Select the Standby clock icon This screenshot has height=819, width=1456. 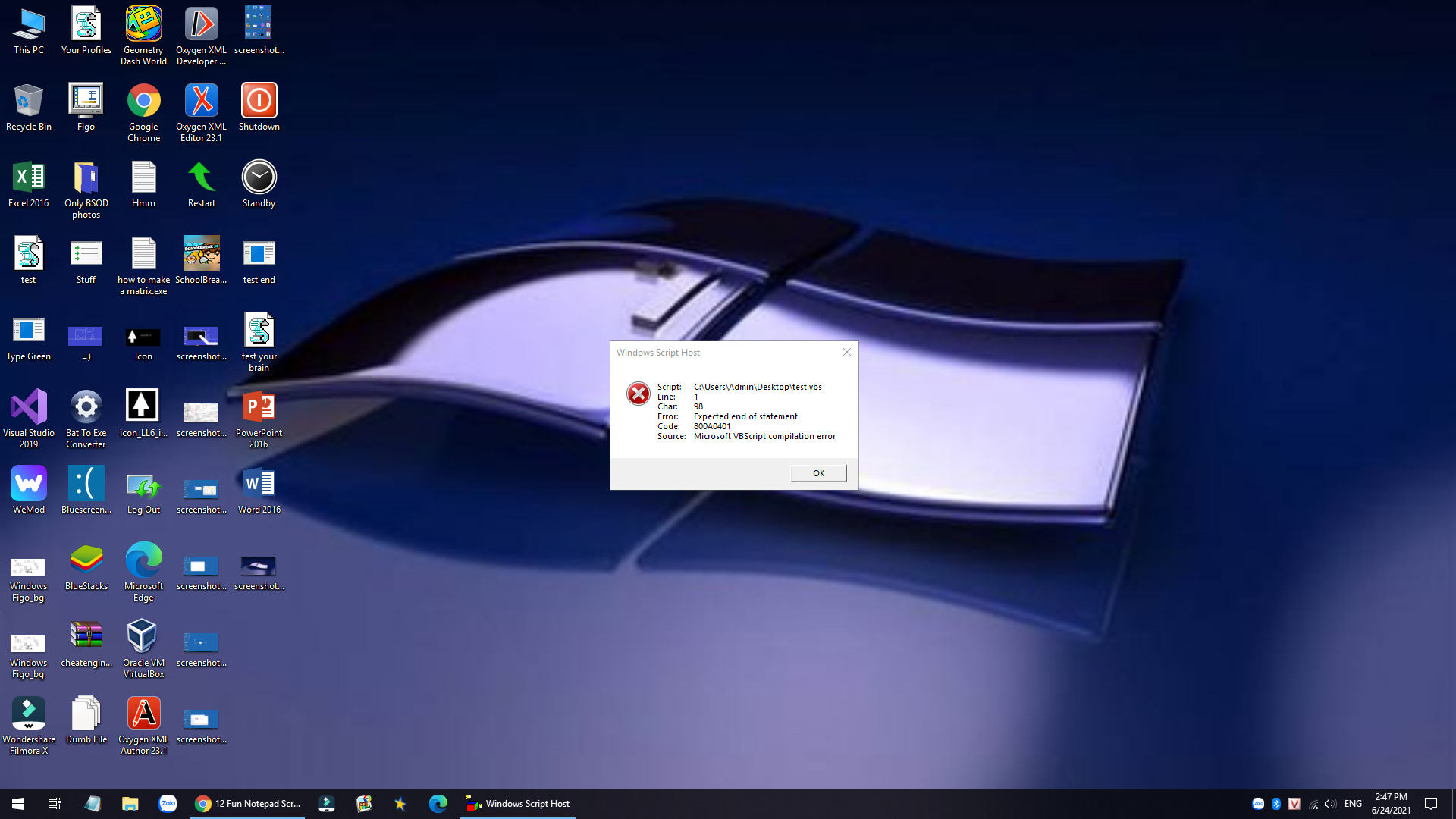coord(259,178)
